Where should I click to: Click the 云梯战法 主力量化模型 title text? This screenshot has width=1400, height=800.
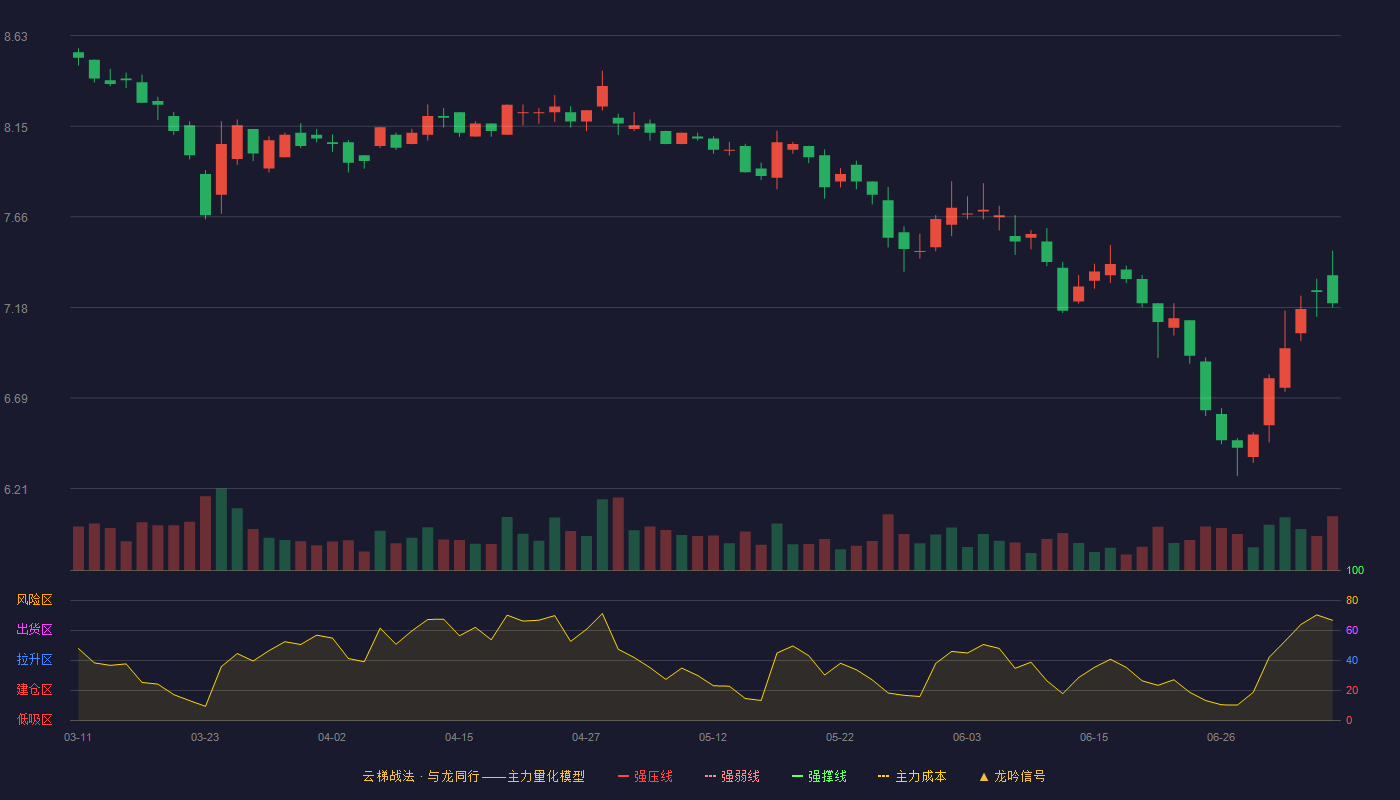pos(473,776)
